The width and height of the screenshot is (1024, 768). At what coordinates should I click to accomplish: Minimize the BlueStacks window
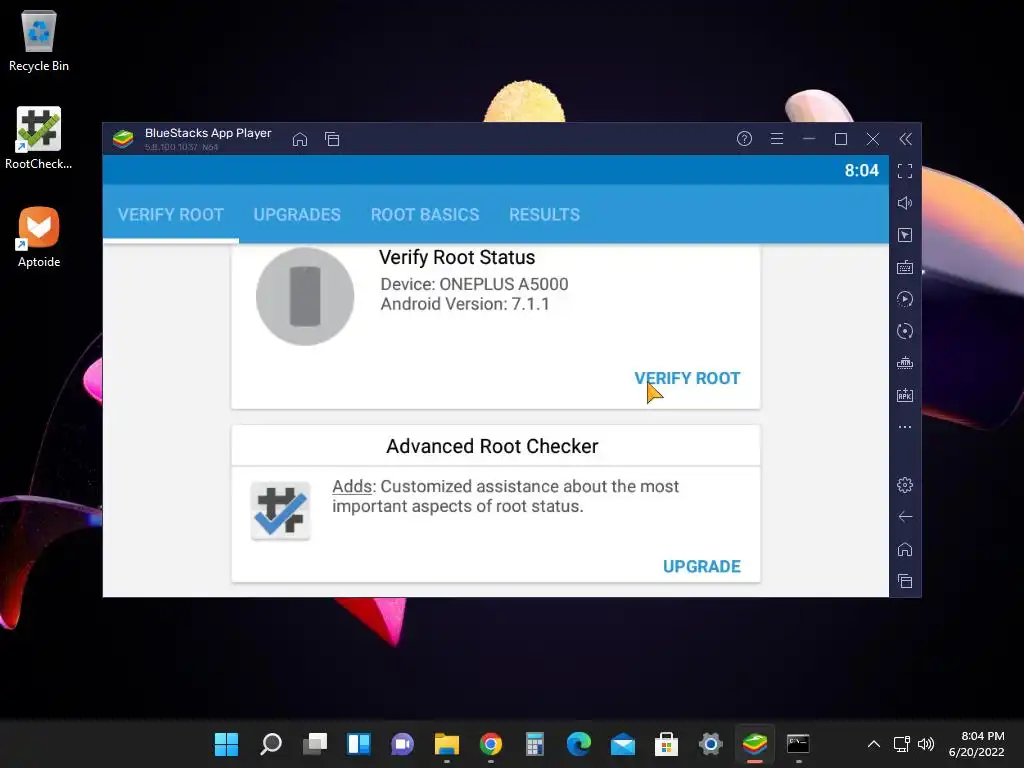808,138
